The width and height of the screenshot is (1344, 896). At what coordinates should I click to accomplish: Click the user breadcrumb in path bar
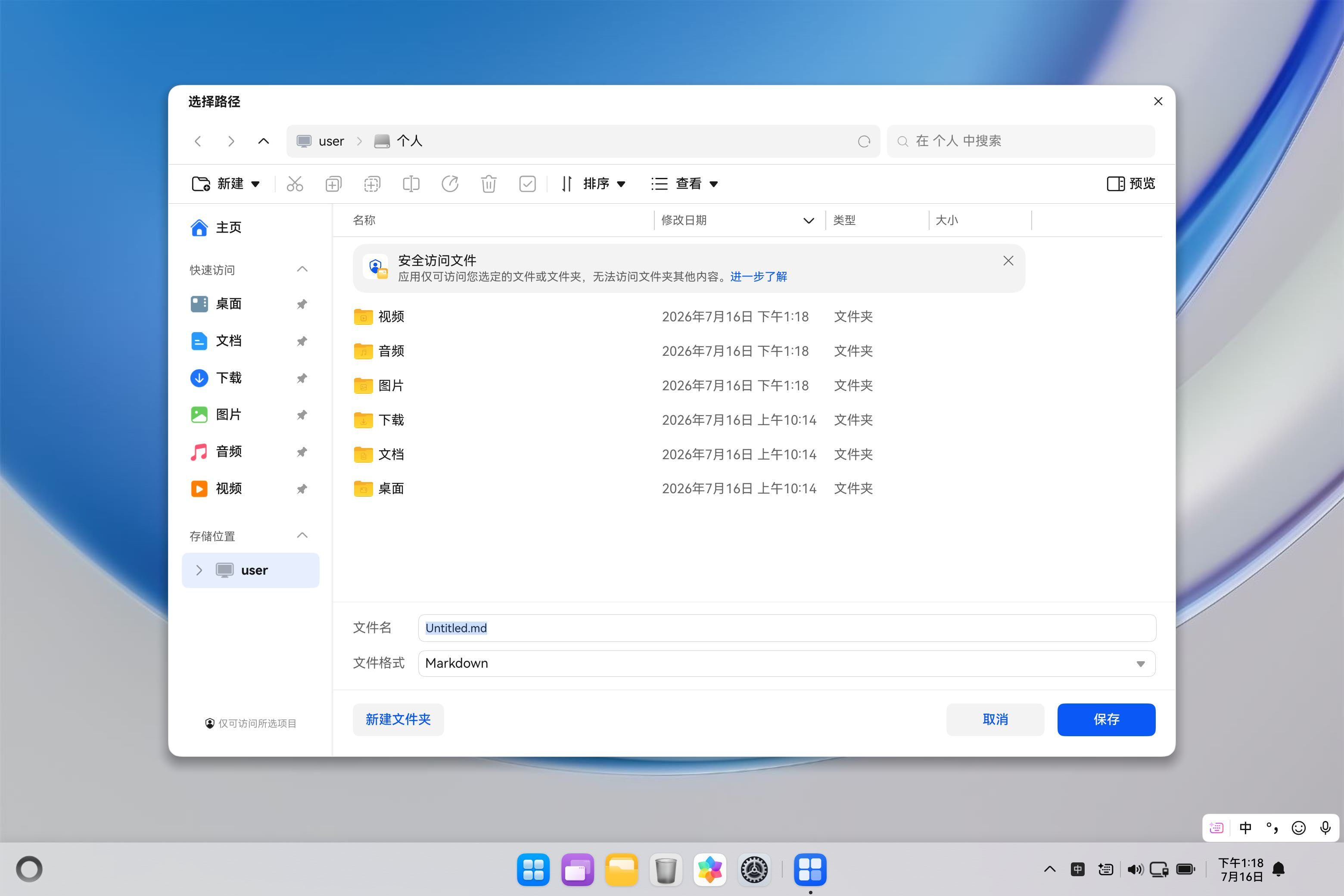320,141
